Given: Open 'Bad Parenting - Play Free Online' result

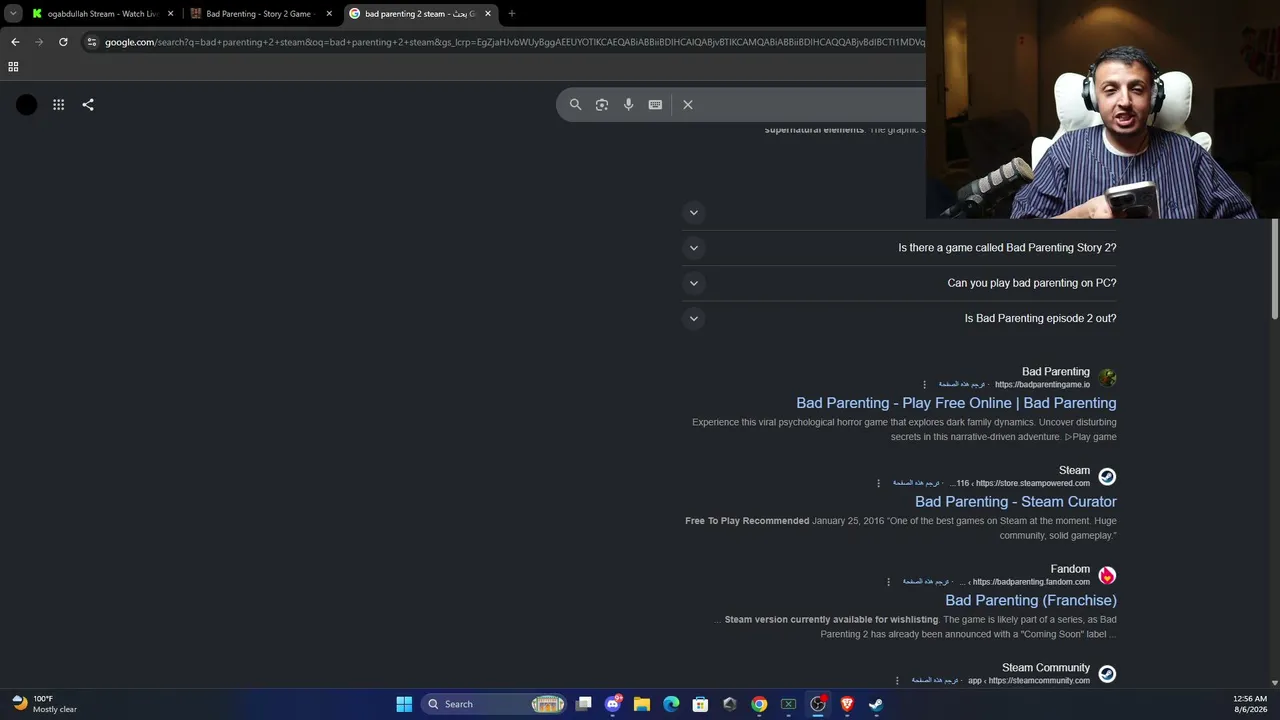Looking at the screenshot, I should [x=956, y=403].
